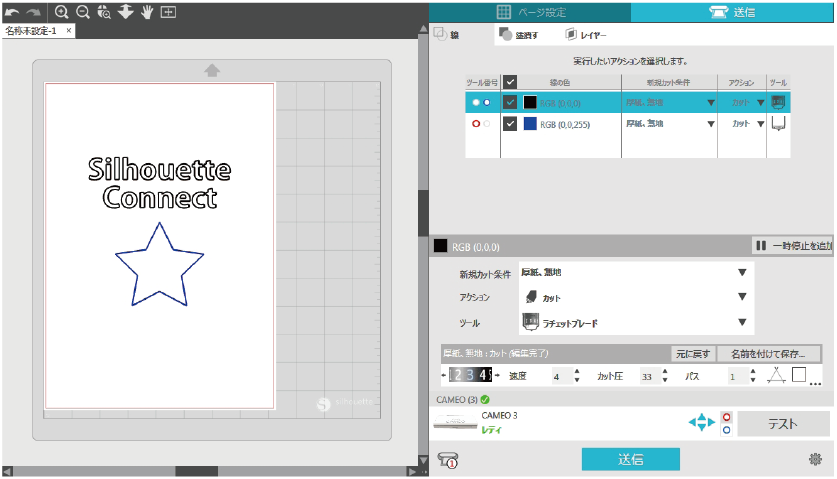The image size is (837, 479).
Task: Open the ページ設定 tab
Action: 530,12
